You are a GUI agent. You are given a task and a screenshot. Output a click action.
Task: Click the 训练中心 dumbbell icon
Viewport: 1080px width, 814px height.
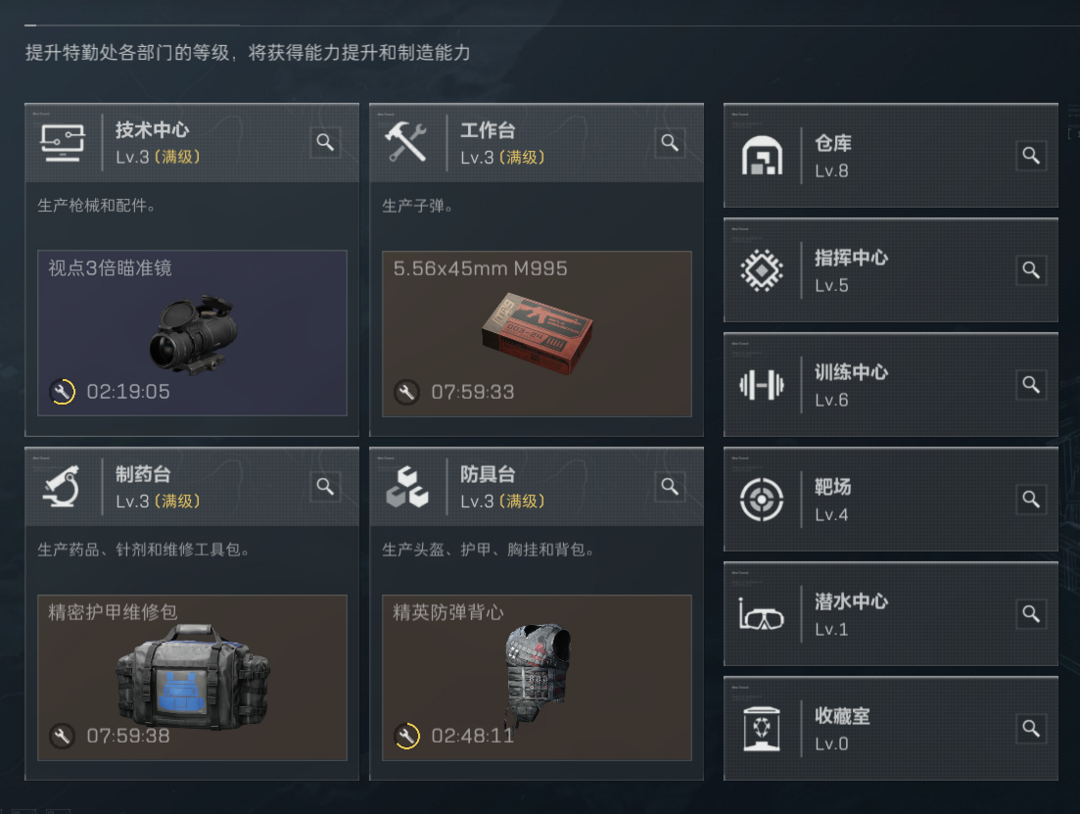762,385
